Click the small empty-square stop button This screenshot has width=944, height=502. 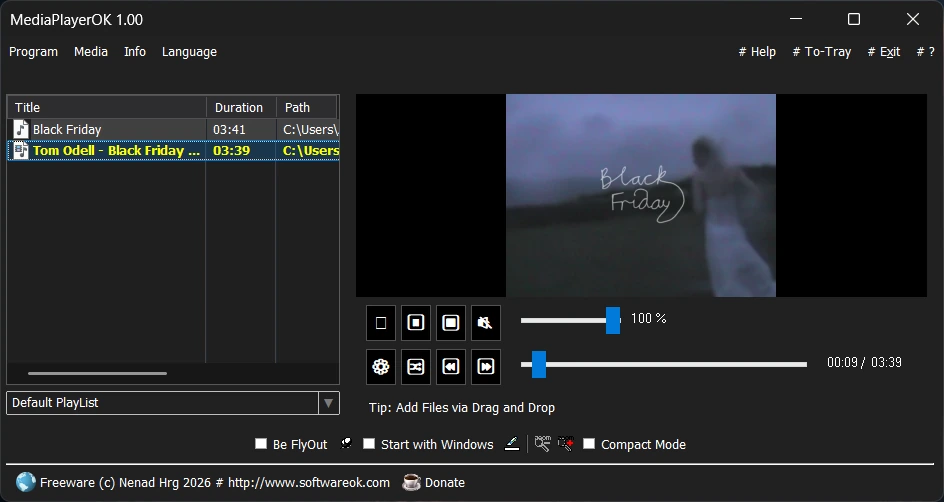point(380,323)
